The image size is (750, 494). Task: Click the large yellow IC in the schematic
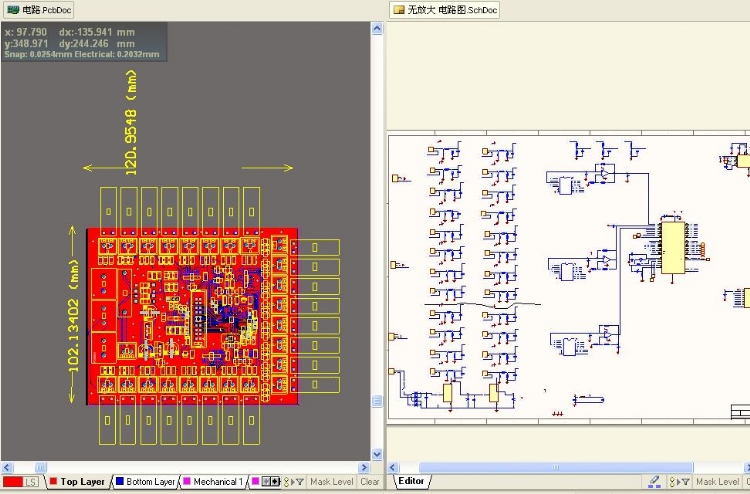pos(673,247)
